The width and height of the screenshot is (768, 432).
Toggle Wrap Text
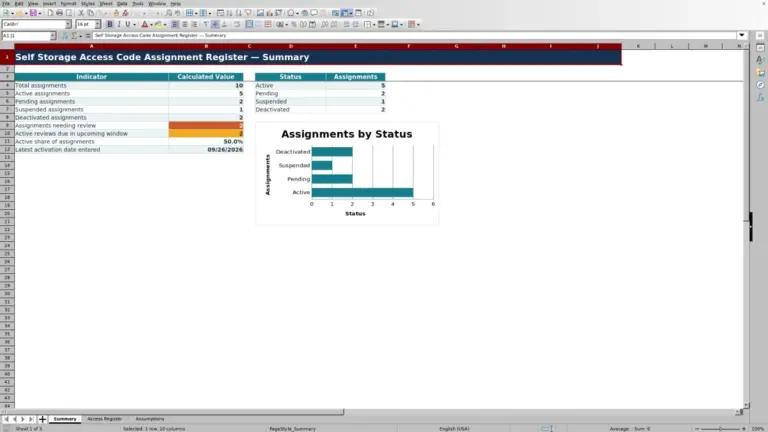[237, 24]
